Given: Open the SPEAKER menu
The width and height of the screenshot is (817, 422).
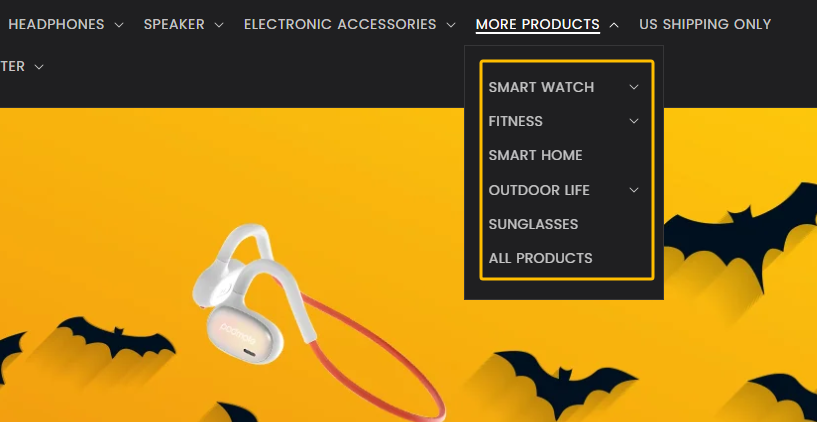Looking at the screenshot, I should (x=174, y=24).
